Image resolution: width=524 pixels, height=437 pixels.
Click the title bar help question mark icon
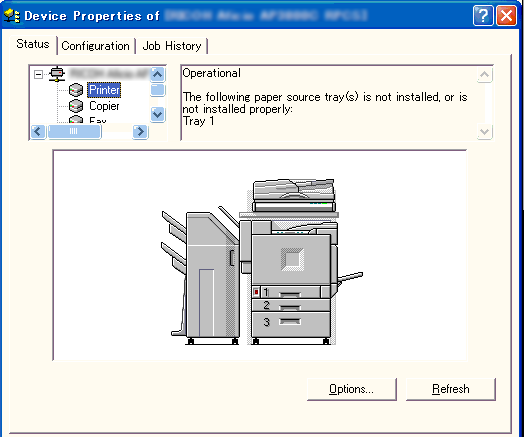tap(483, 15)
